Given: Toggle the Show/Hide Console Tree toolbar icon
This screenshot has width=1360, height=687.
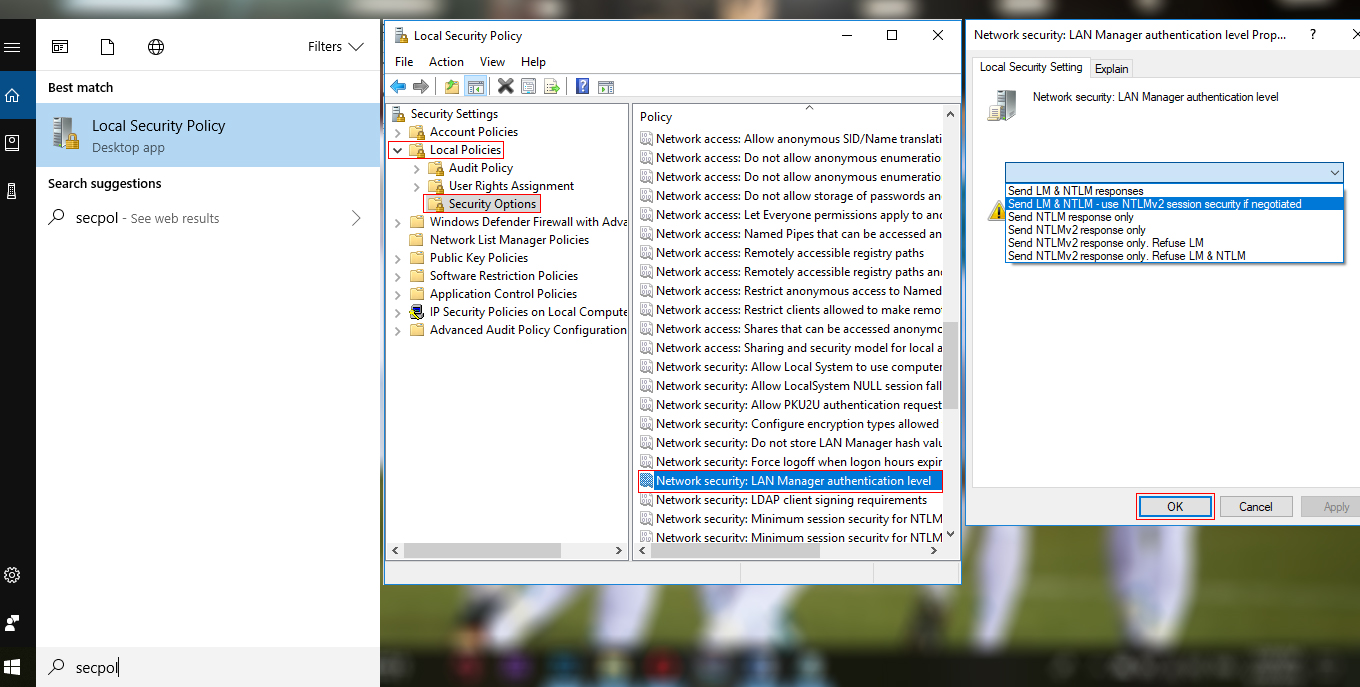Looking at the screenshot, I should pos(475,87).
